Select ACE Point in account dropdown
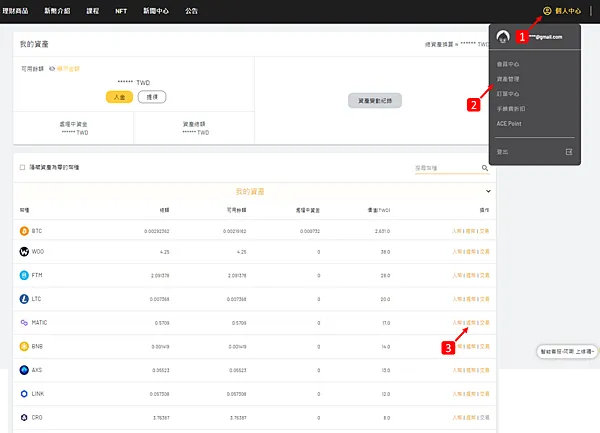Image resolution: width=600 pixels, height=433 pixels. [x=509, y=124]
